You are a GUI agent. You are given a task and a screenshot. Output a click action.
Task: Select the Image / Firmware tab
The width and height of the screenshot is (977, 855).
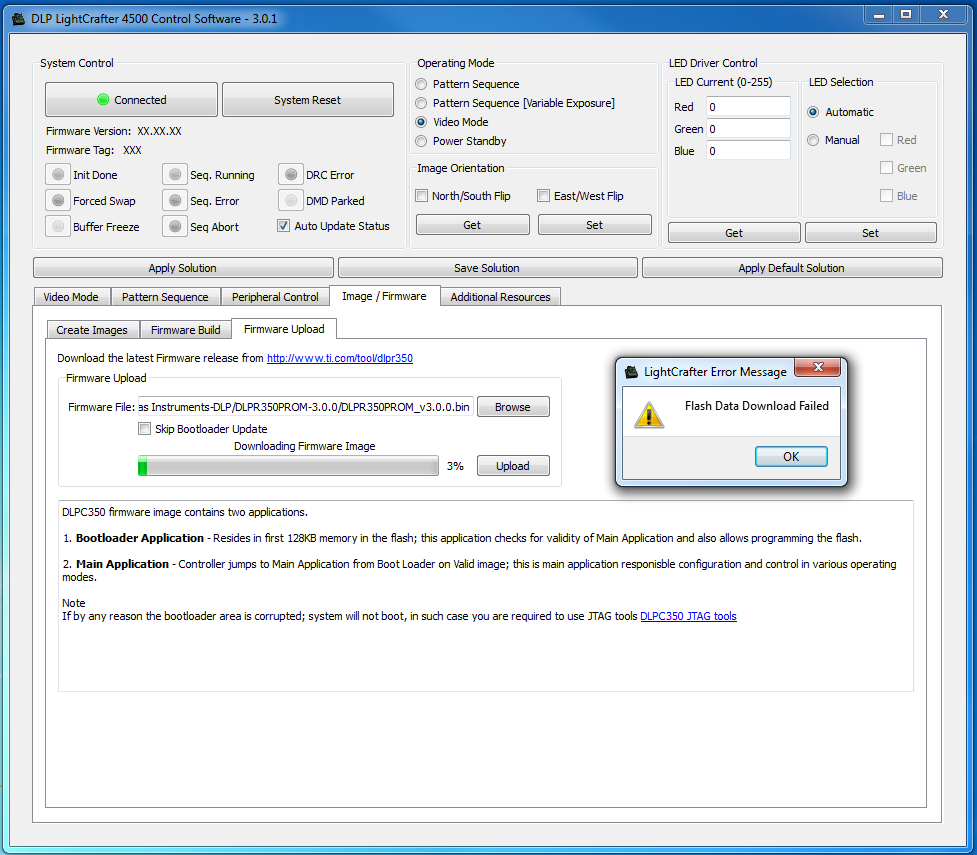384,296
